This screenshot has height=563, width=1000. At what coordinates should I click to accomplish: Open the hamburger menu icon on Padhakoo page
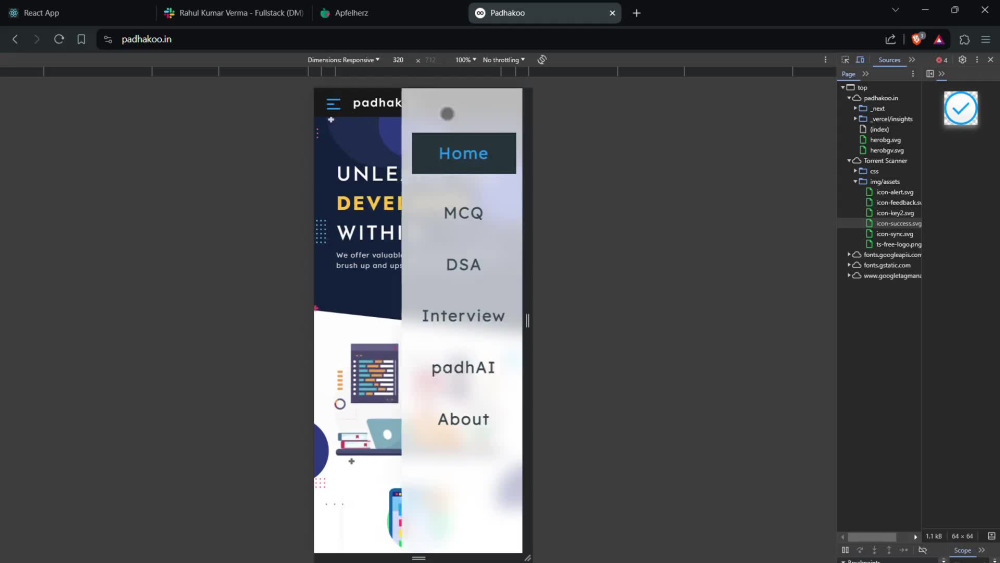click(333, 103)
